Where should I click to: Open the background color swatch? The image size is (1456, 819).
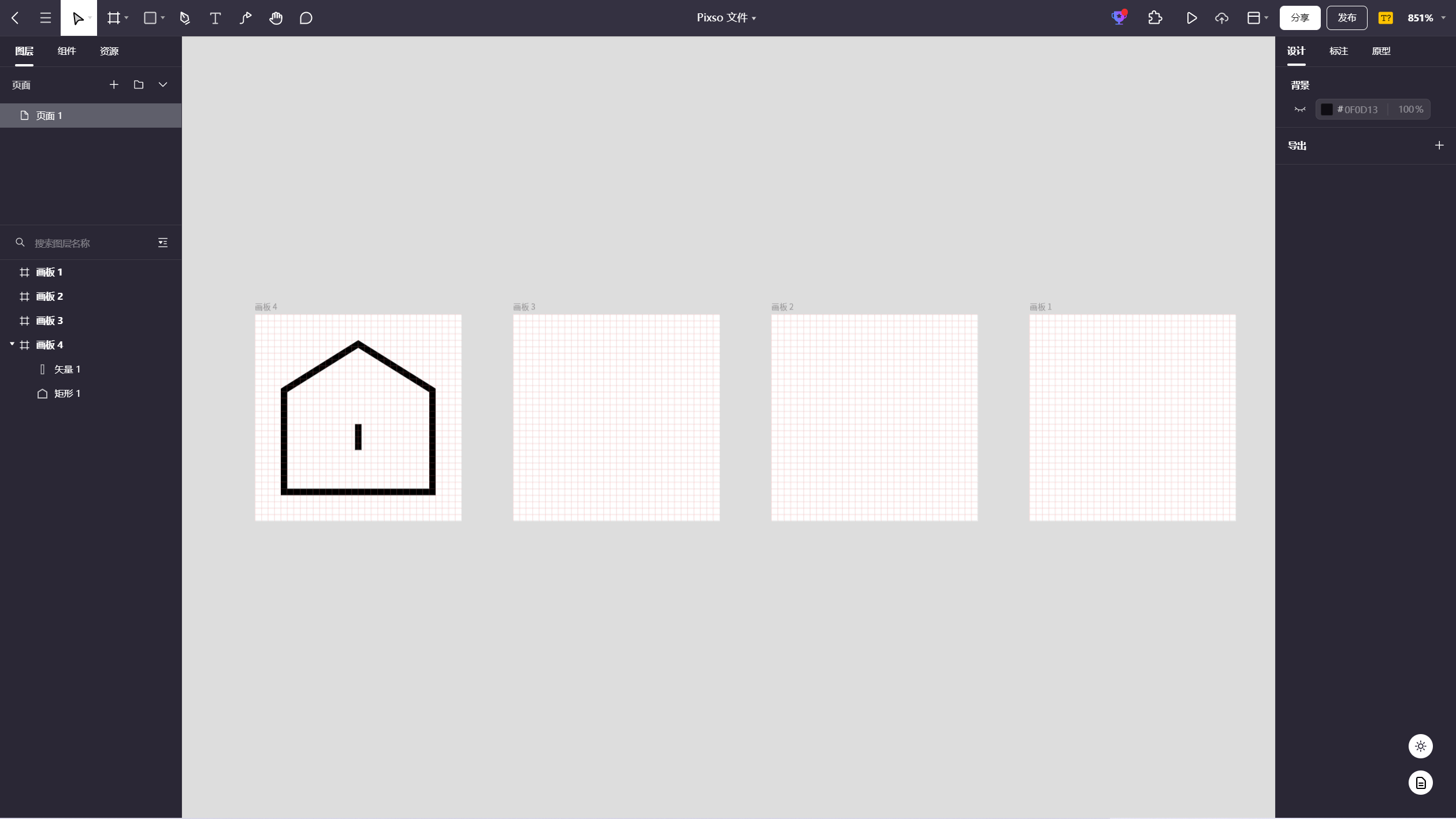(1327, 109)
